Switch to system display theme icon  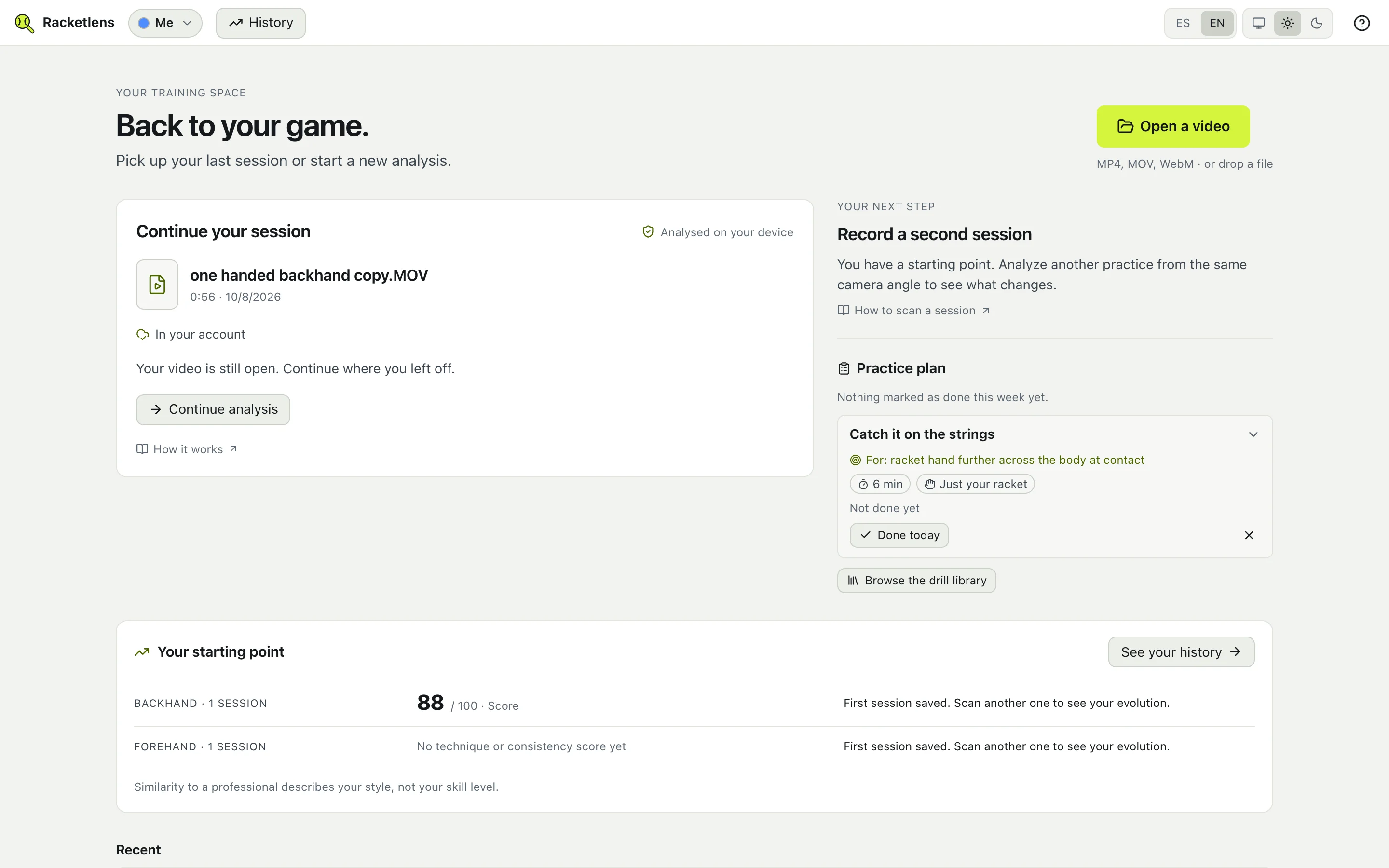pyautogui.click(x=1258, y=23)
